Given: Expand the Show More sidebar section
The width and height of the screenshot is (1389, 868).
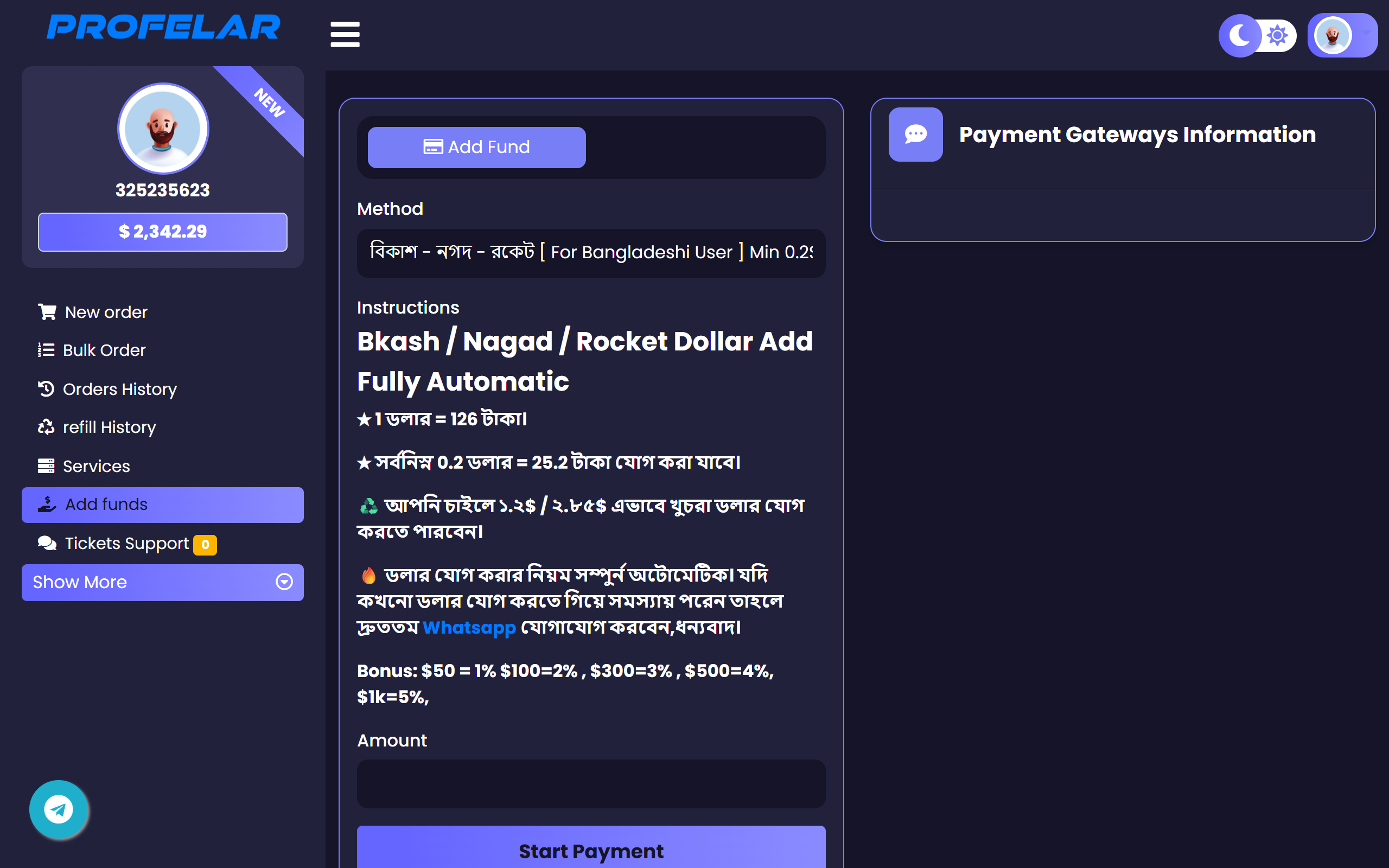Looking at the screenshot, I should [x=162, y=582].
